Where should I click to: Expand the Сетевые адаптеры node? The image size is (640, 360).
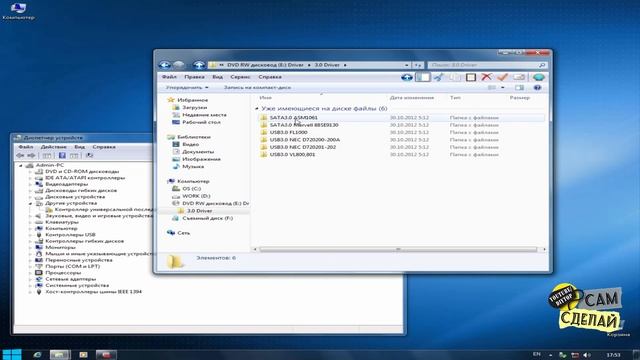[30, 279]
